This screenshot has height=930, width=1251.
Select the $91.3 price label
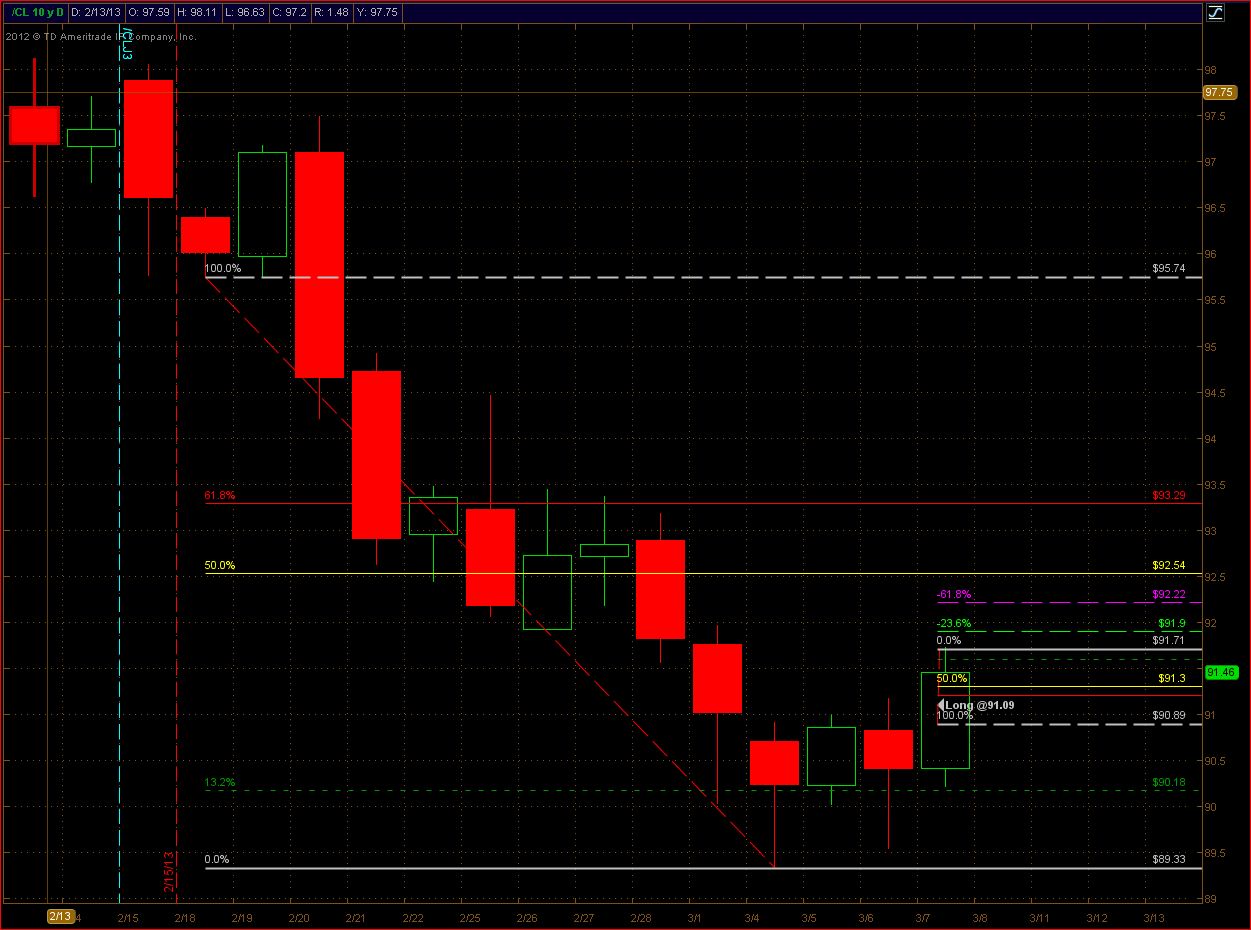coord(1171,679)
